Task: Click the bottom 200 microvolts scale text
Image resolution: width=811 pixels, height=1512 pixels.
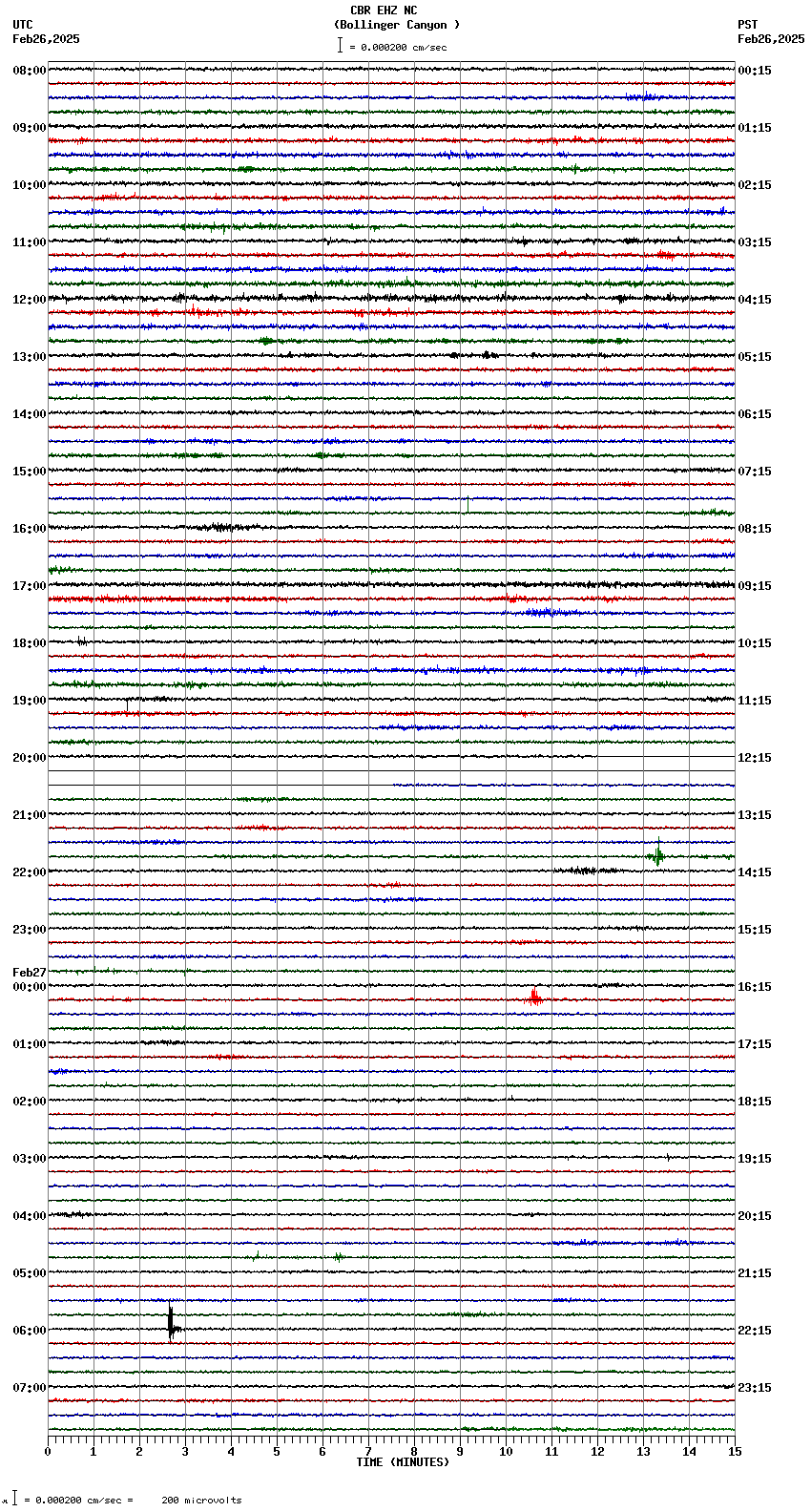Action: (x=201, y=1501)
